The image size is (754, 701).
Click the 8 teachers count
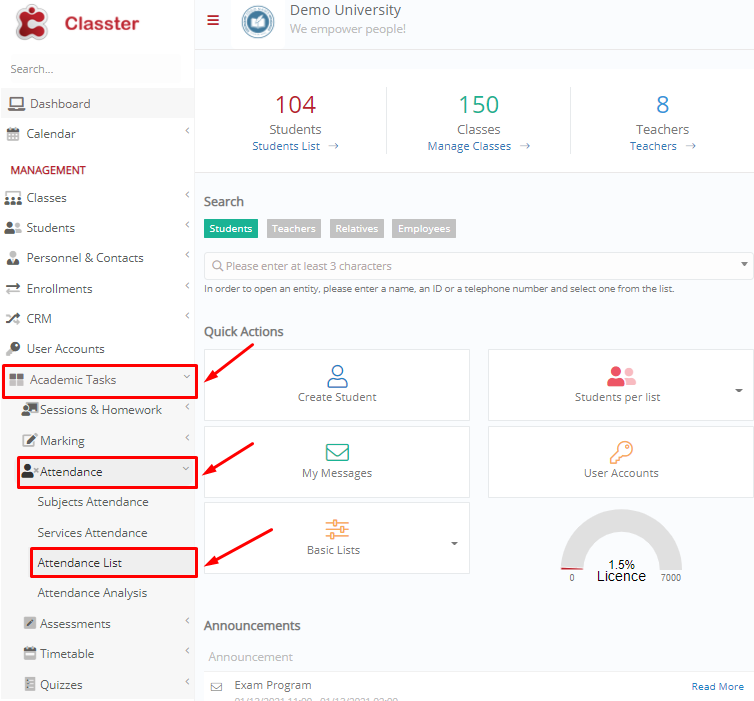[663, 105]
